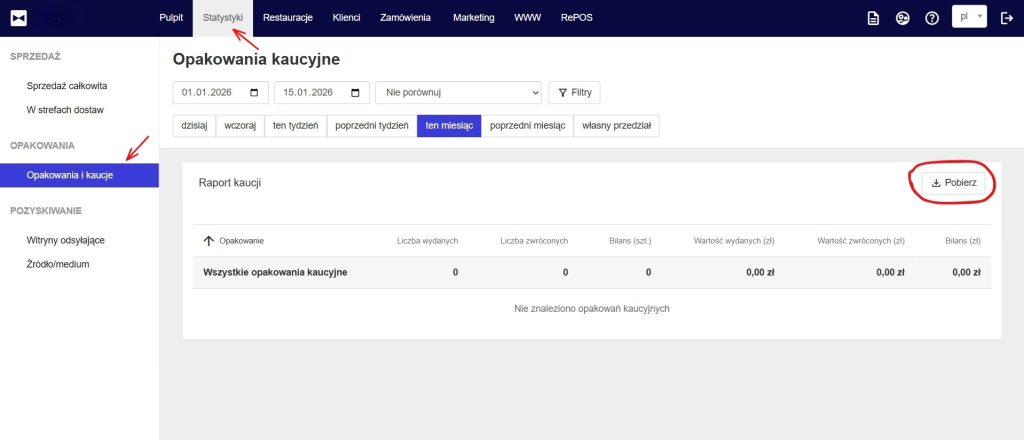Viewport: 1024px width, 440px height.
Task: Sort by Opakowanie column arrow
Action: pyautogui.click(x=209, y=241)
